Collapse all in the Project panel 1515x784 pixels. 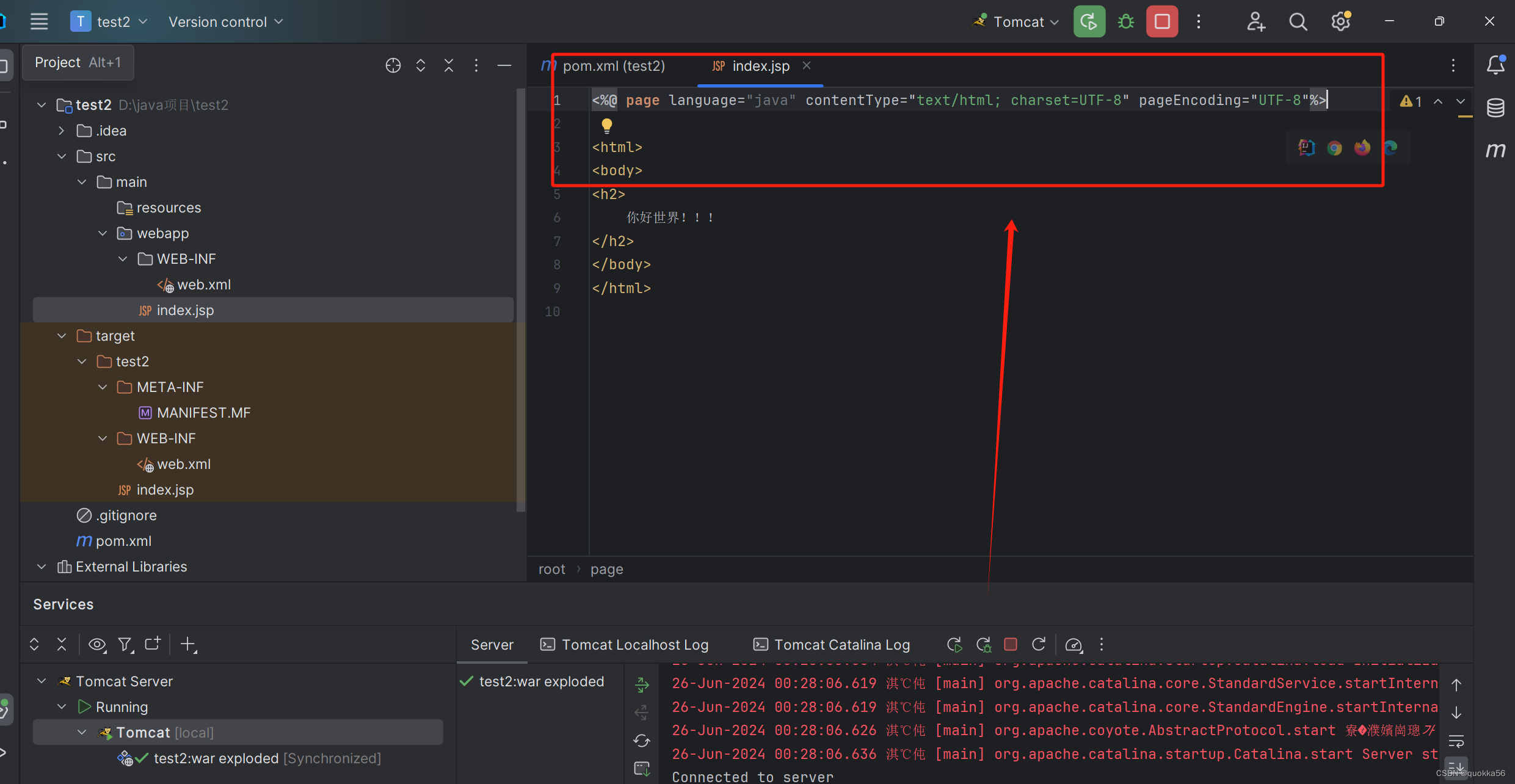(449, 65)
